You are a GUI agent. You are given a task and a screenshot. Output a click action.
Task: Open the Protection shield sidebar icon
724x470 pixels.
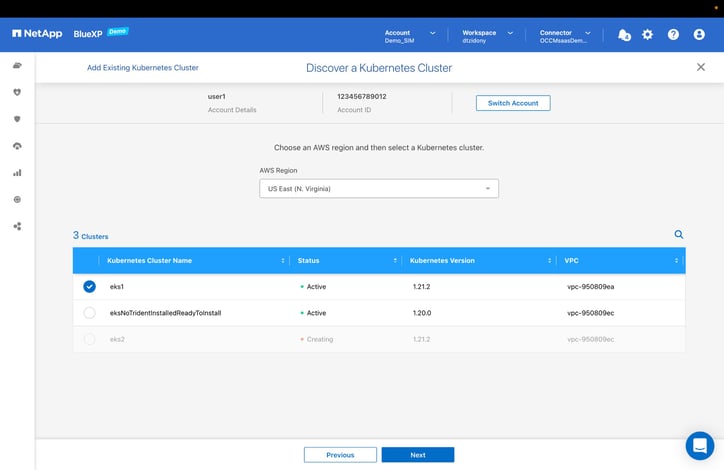click(x=17, y=119)
